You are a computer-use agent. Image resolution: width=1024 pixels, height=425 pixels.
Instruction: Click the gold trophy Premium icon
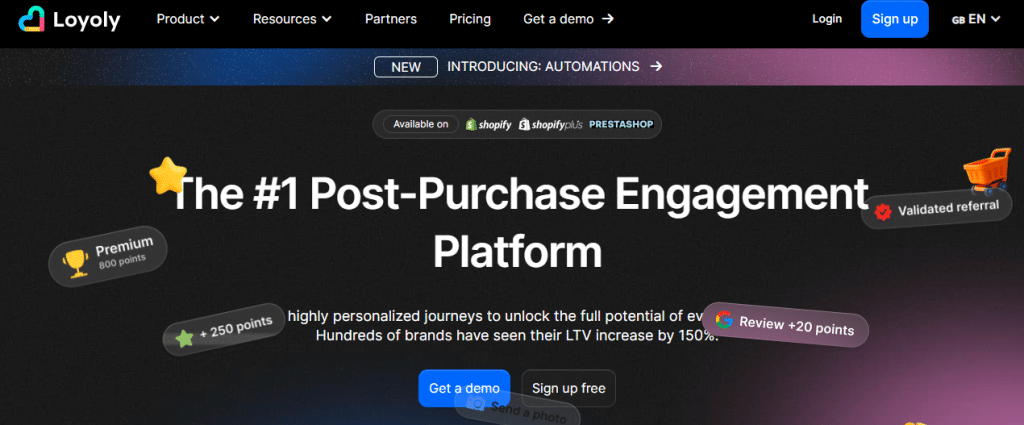(x=75, y=263)
